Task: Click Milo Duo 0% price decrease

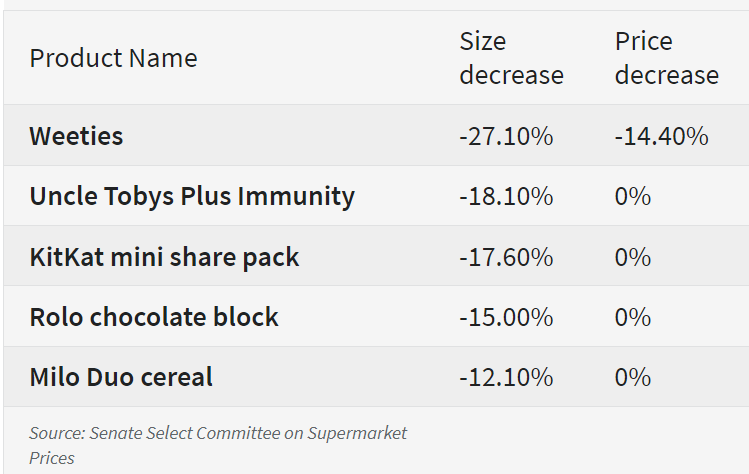Action: point(633,377)
